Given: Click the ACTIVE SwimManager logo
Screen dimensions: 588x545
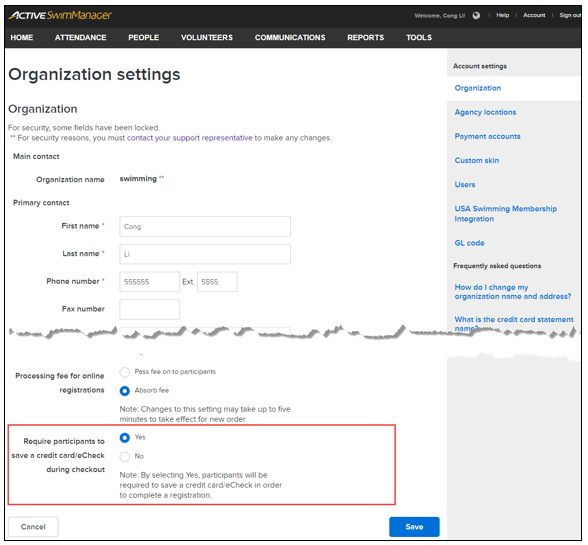Looking at the screenshot, I should (60, 15).
